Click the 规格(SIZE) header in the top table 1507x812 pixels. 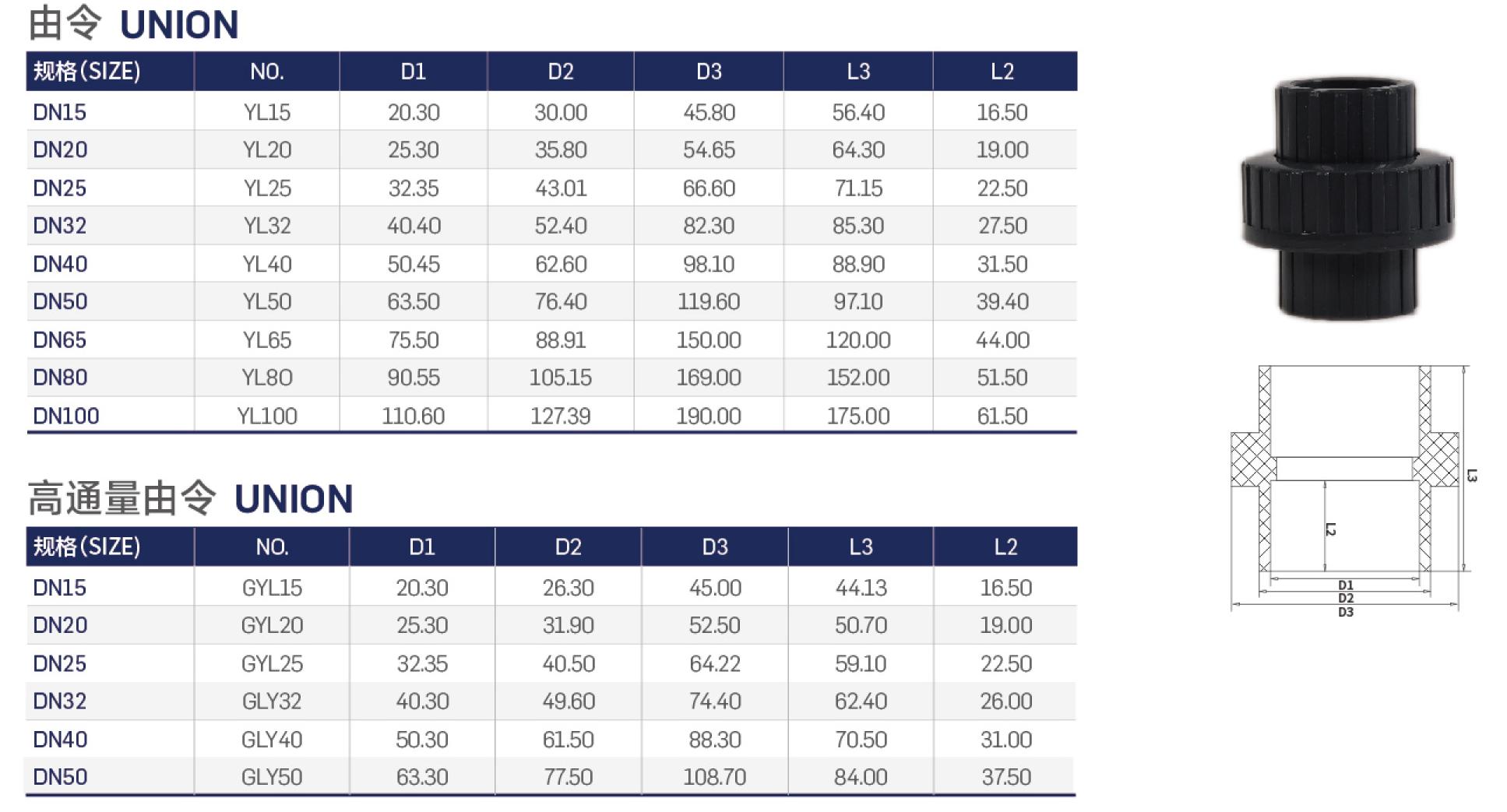point(87,72)
